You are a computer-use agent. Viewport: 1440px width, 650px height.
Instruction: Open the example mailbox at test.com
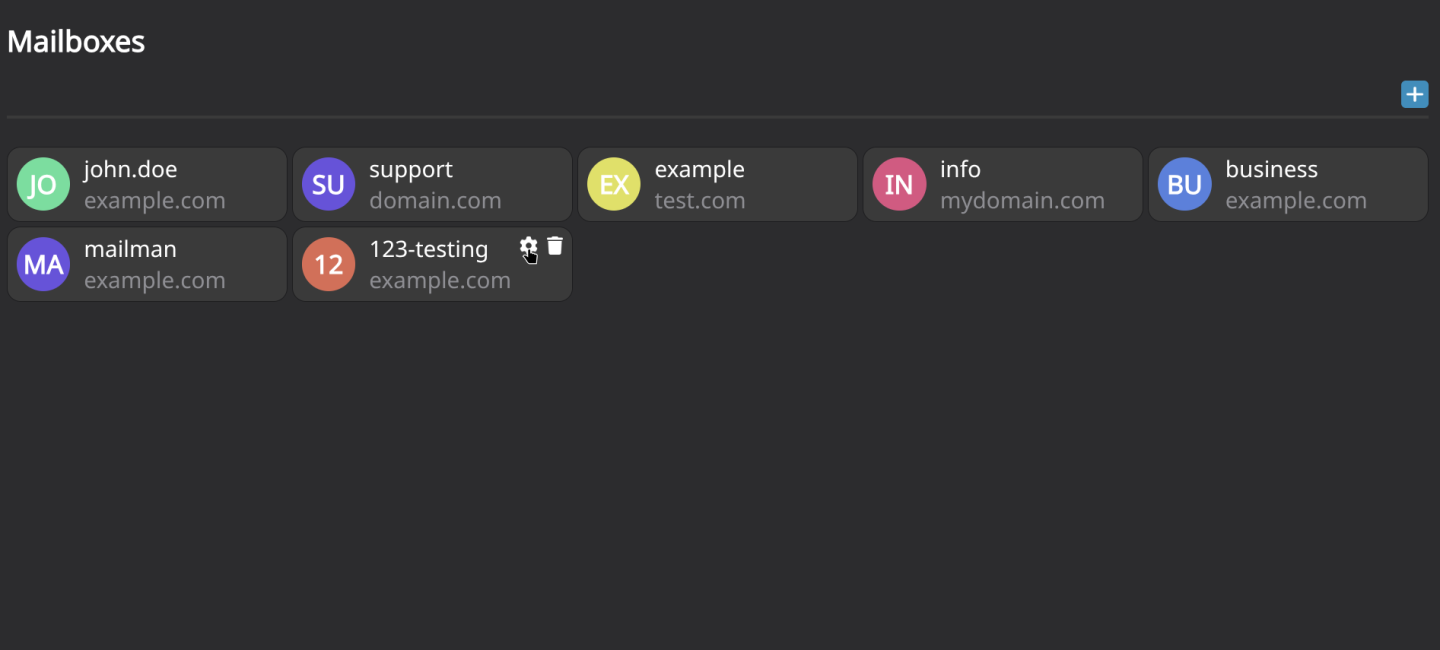717,184
